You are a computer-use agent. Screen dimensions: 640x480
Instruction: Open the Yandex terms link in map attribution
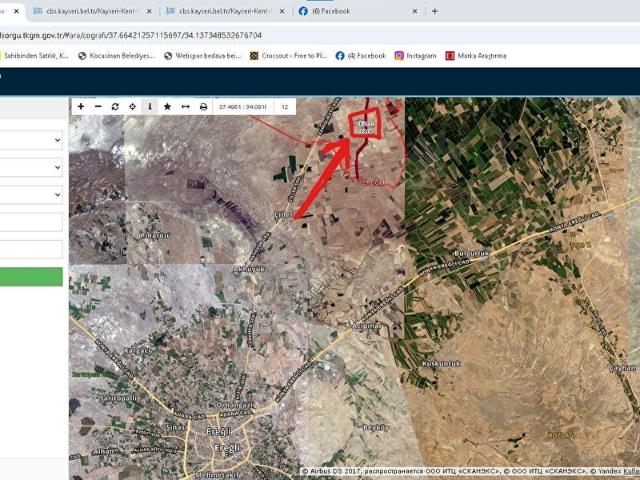pyautogui.click(x=630, y=471)
